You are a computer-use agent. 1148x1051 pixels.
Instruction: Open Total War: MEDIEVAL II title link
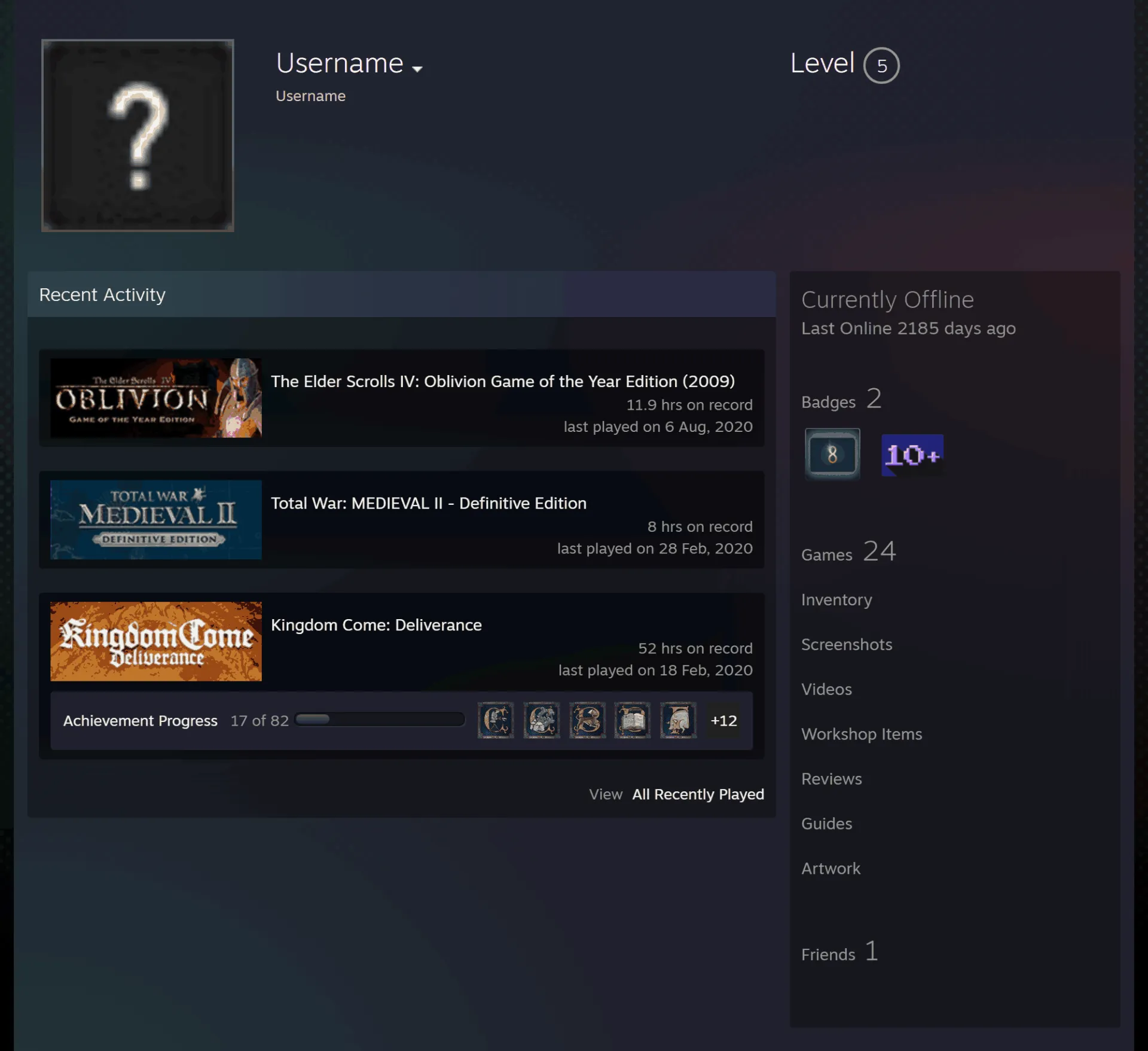coord(429,503)
